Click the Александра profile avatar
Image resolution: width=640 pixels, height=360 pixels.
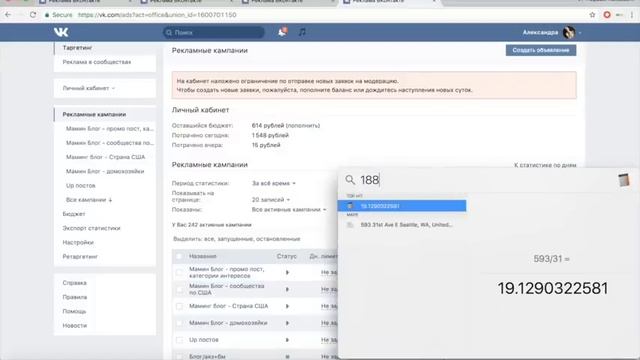569,32
